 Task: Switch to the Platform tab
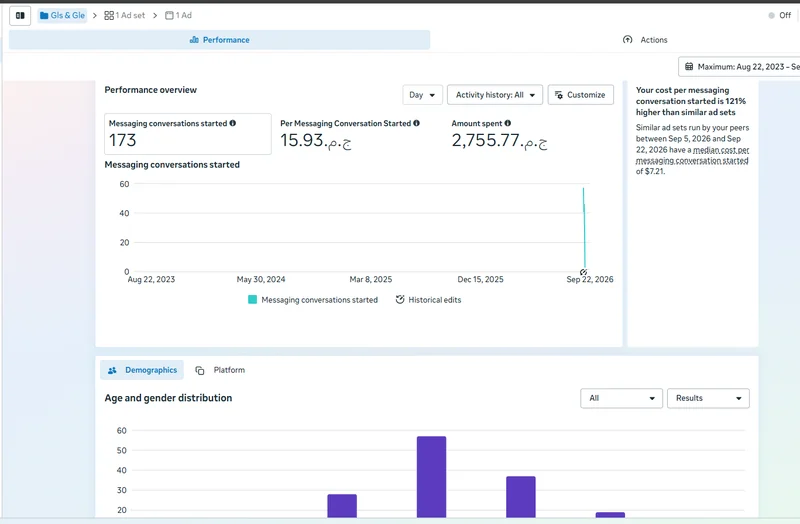tap(220, 370)
